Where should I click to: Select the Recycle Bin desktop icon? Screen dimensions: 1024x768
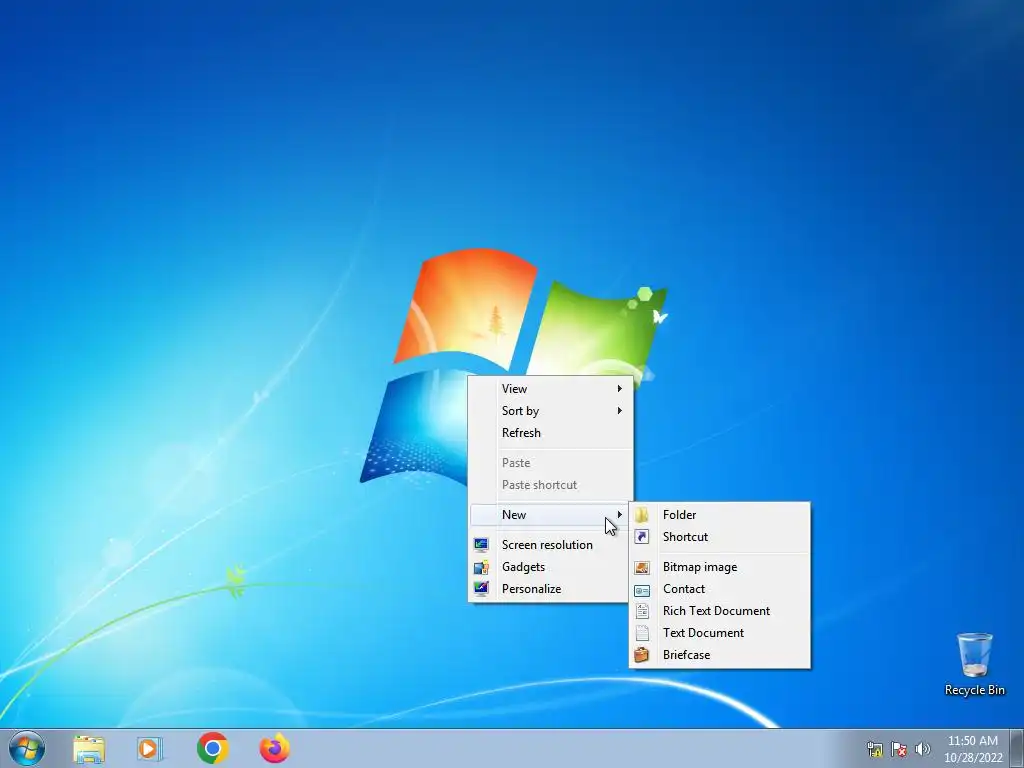tap(974, 663)
